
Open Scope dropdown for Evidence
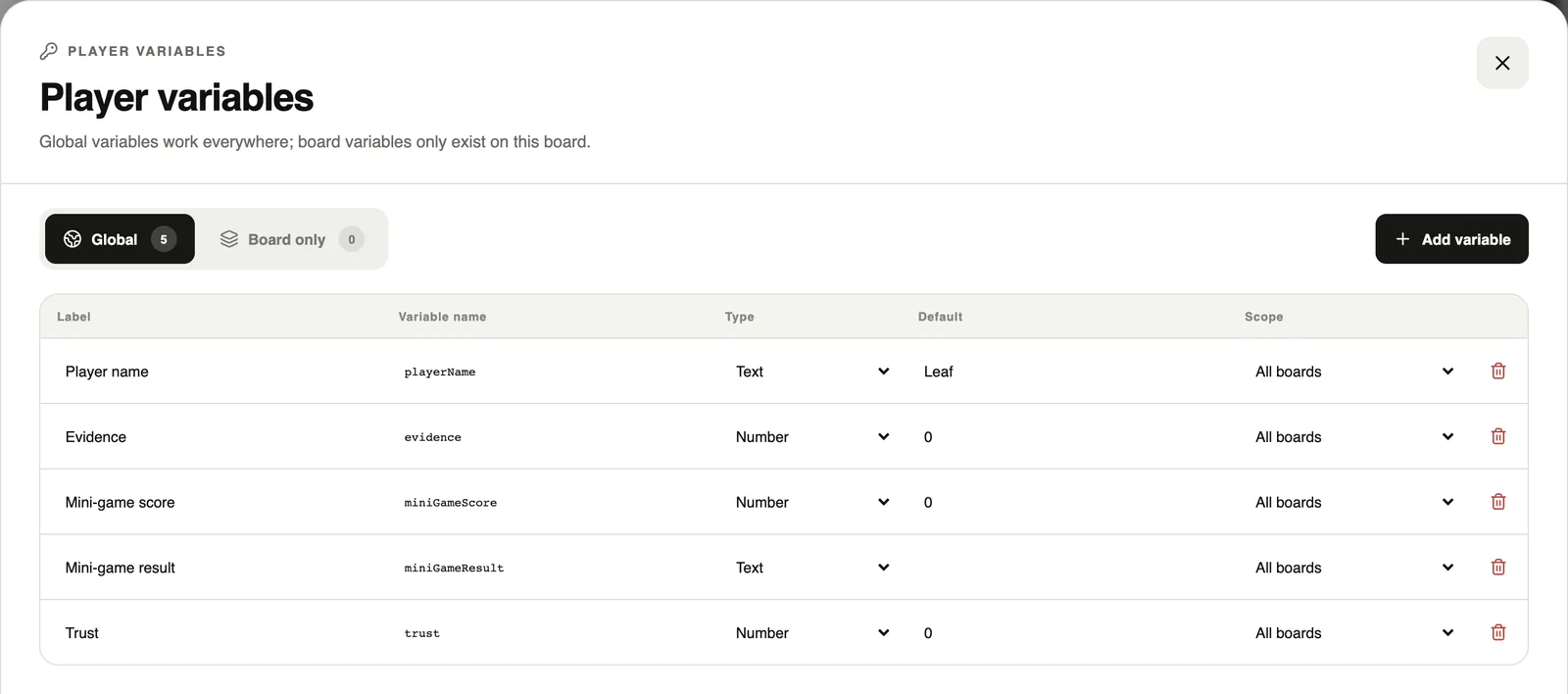(x=1354, y=437)
